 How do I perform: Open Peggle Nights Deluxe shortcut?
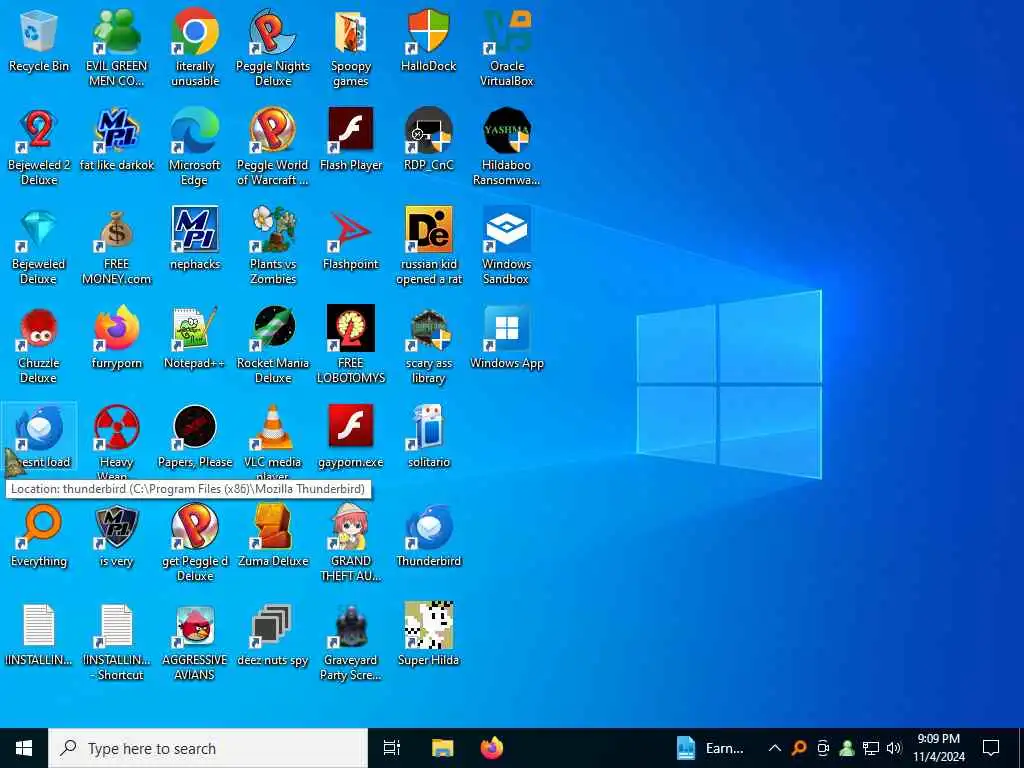(272, 47)
